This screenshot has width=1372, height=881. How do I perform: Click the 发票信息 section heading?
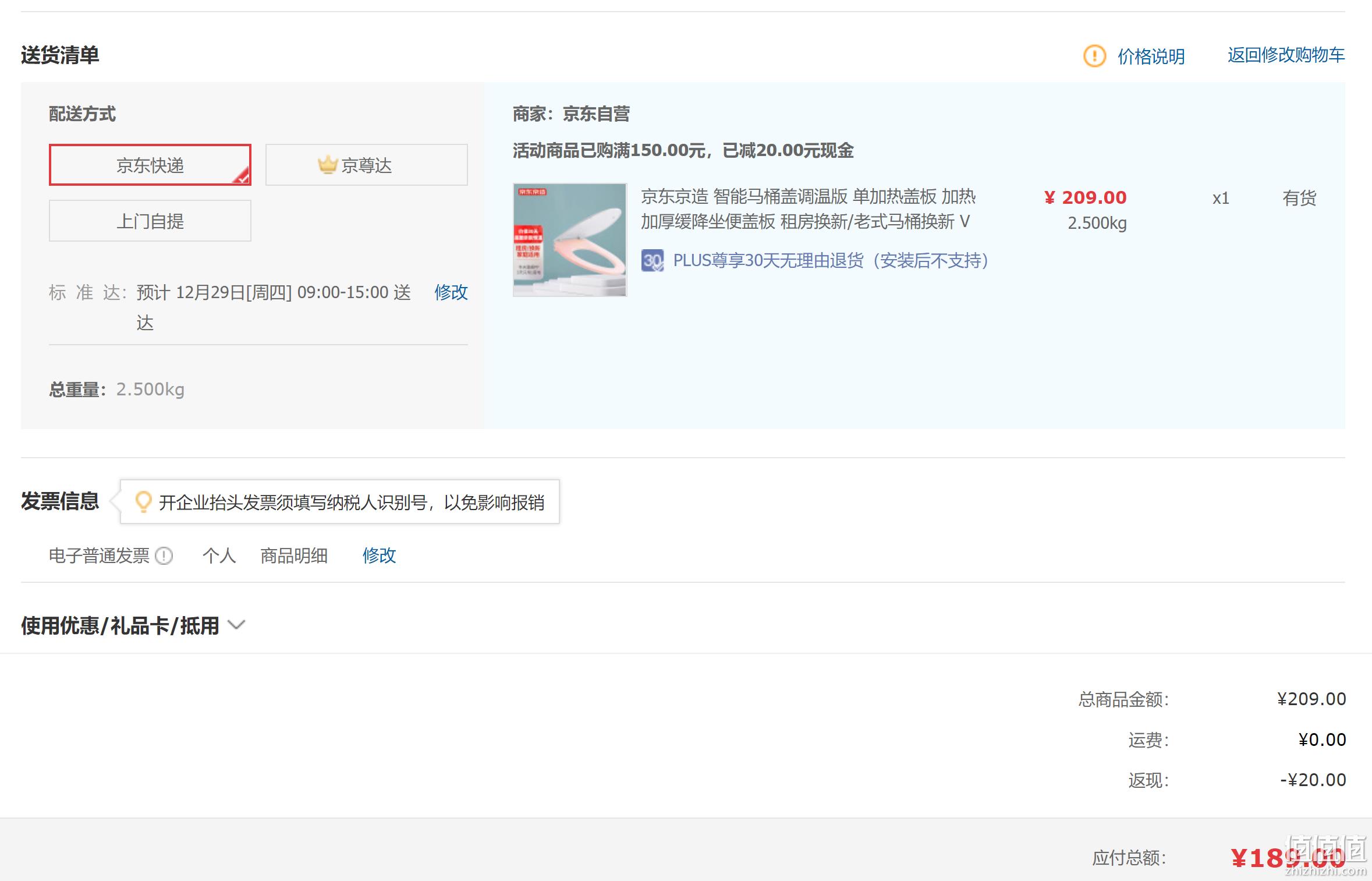point(60,501)
